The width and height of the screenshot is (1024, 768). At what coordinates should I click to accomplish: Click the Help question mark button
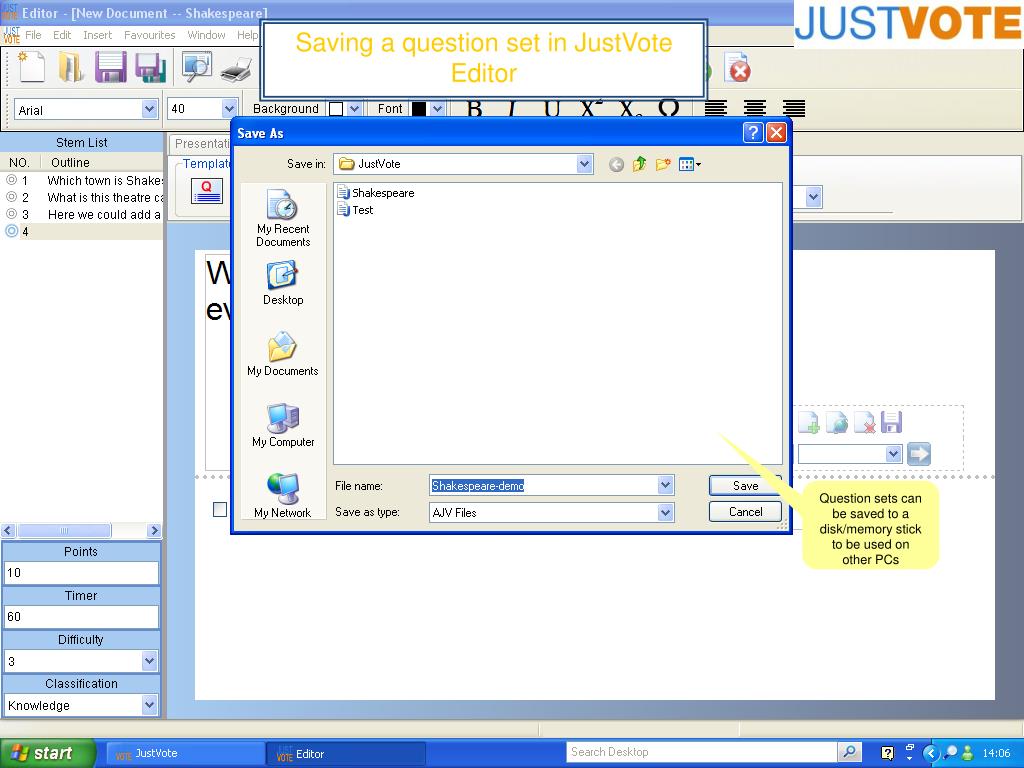(753, 133)
